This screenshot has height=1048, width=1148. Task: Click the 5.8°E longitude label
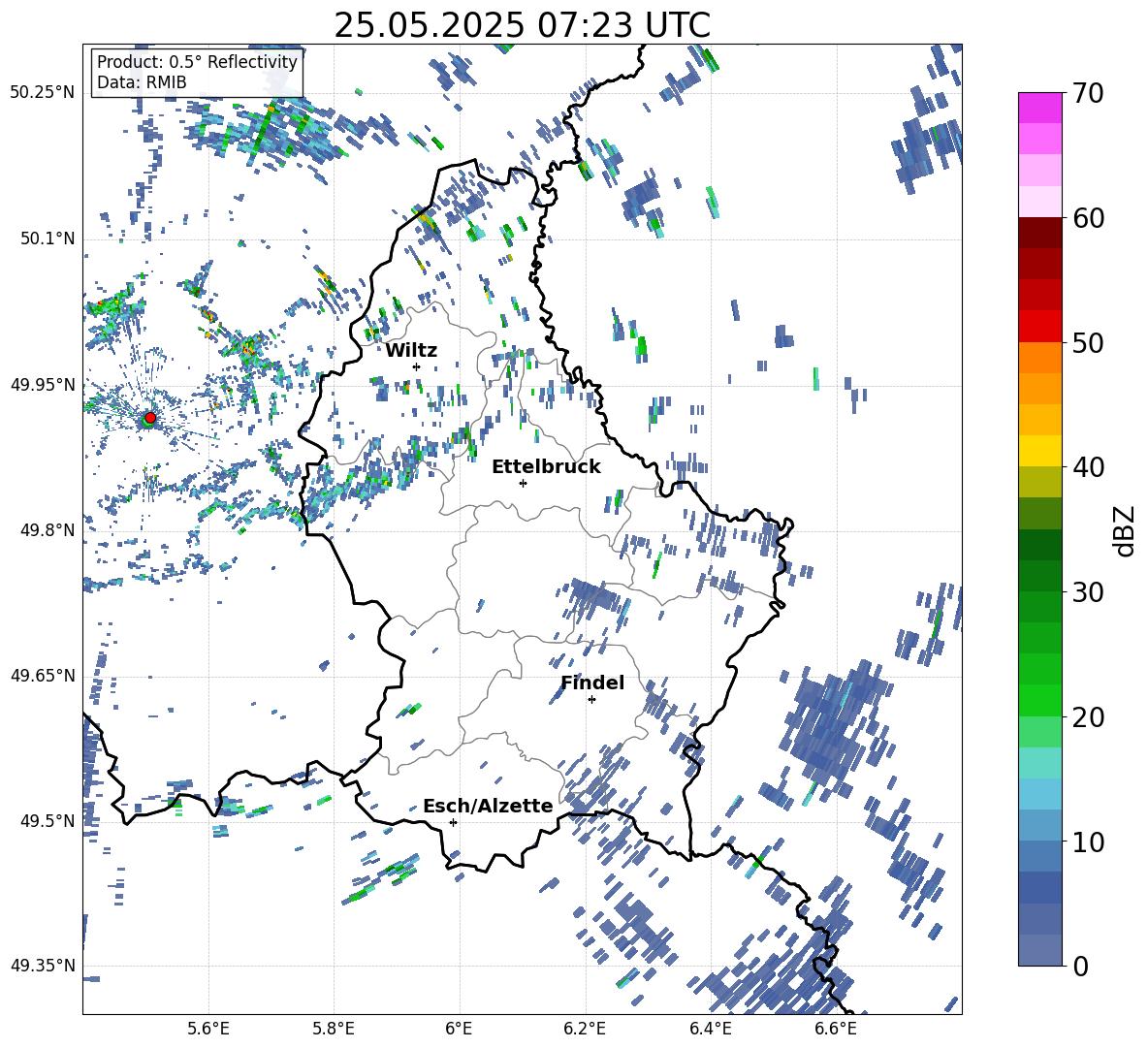click(x=334, y=1029)
